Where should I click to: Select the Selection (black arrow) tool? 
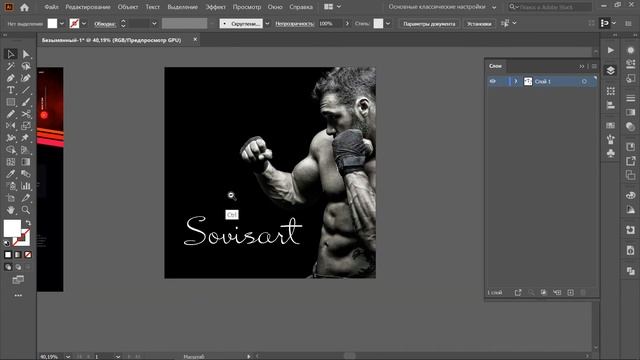coord(11,54)
